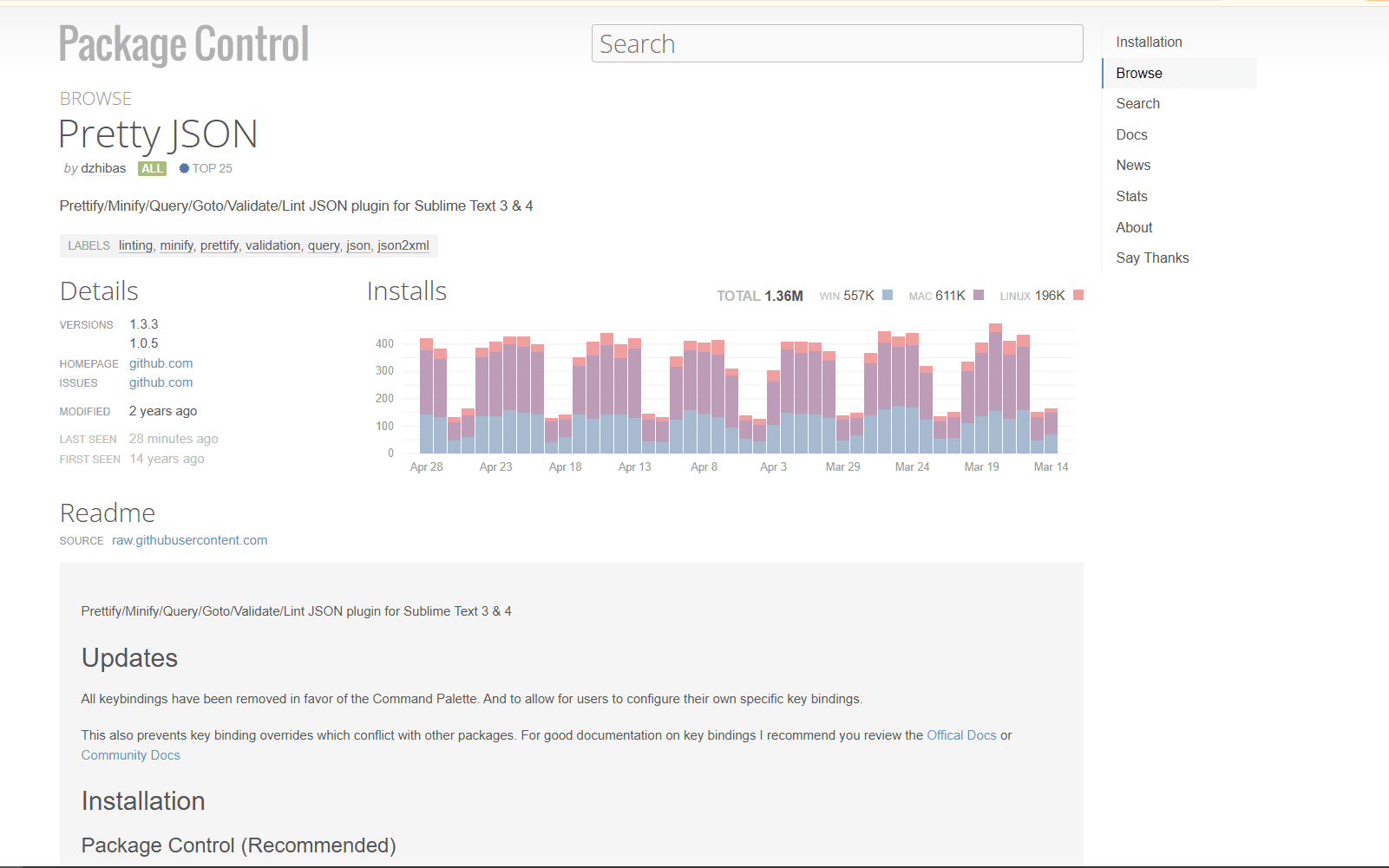The height and width of the screenshot is (868, 1389).
Task: Click the Package Control logo
Action: pyautogui.click(x=184, y=44)
